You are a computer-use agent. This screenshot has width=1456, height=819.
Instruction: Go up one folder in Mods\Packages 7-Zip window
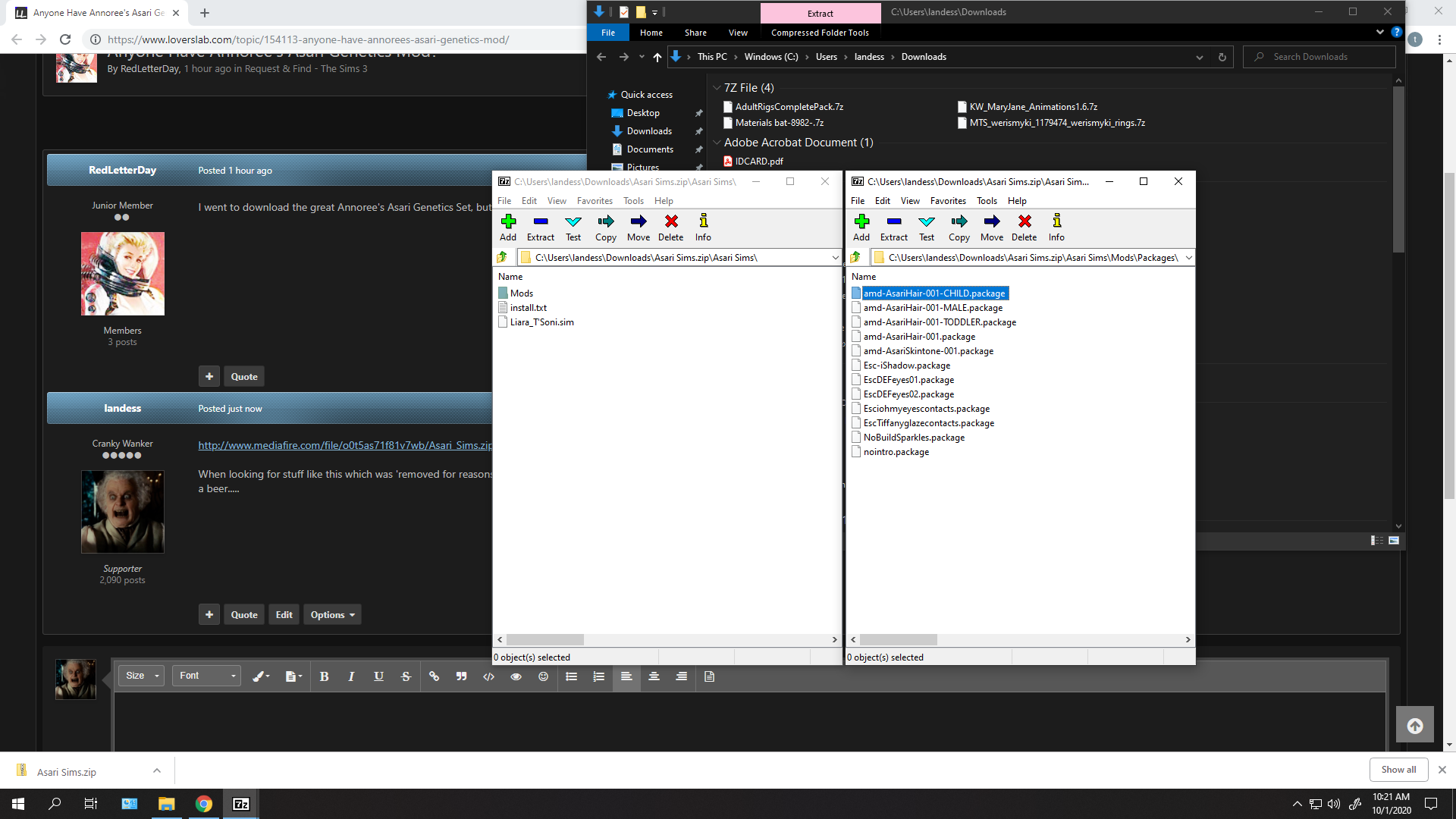pos(856,258)
